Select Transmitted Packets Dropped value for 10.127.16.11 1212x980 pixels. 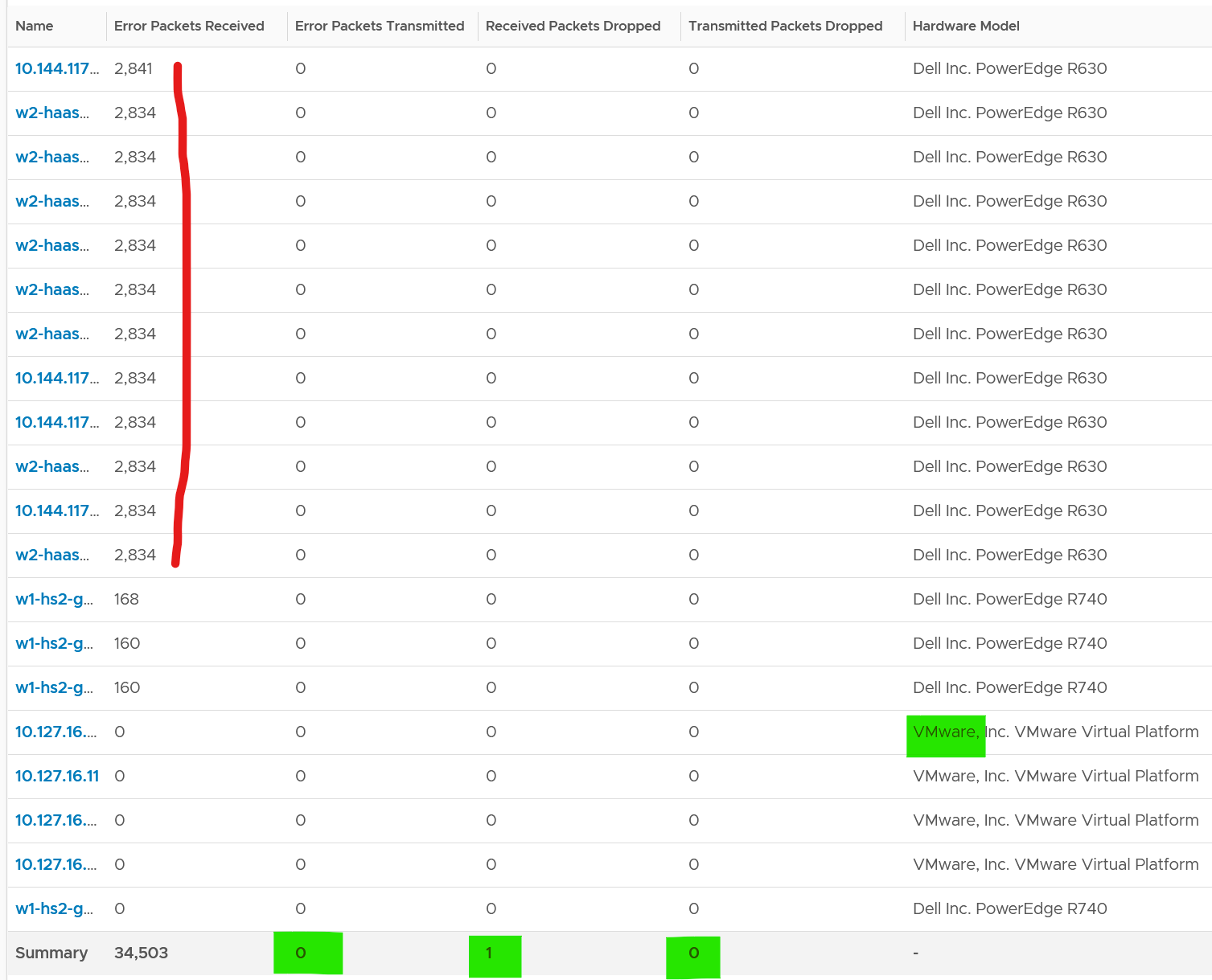click(x=694, y=776)
